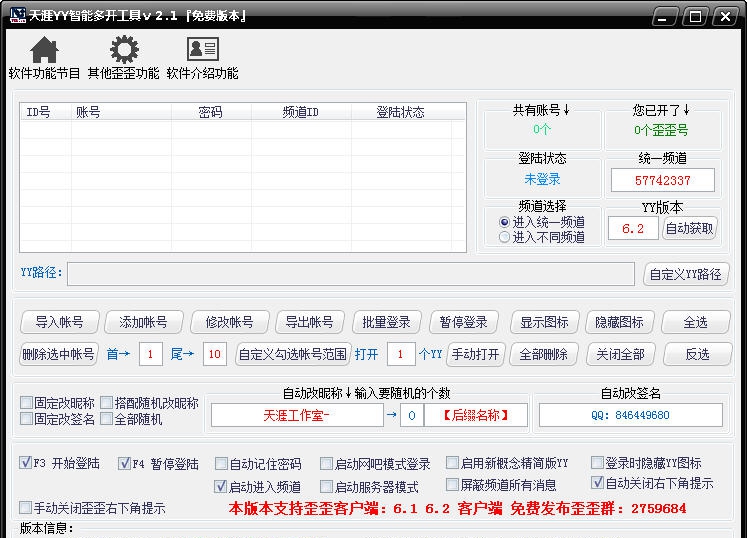This screenshot has width=747, height=538.
Task: Click the 自定义YY路径 button
Action: point(685,274)
